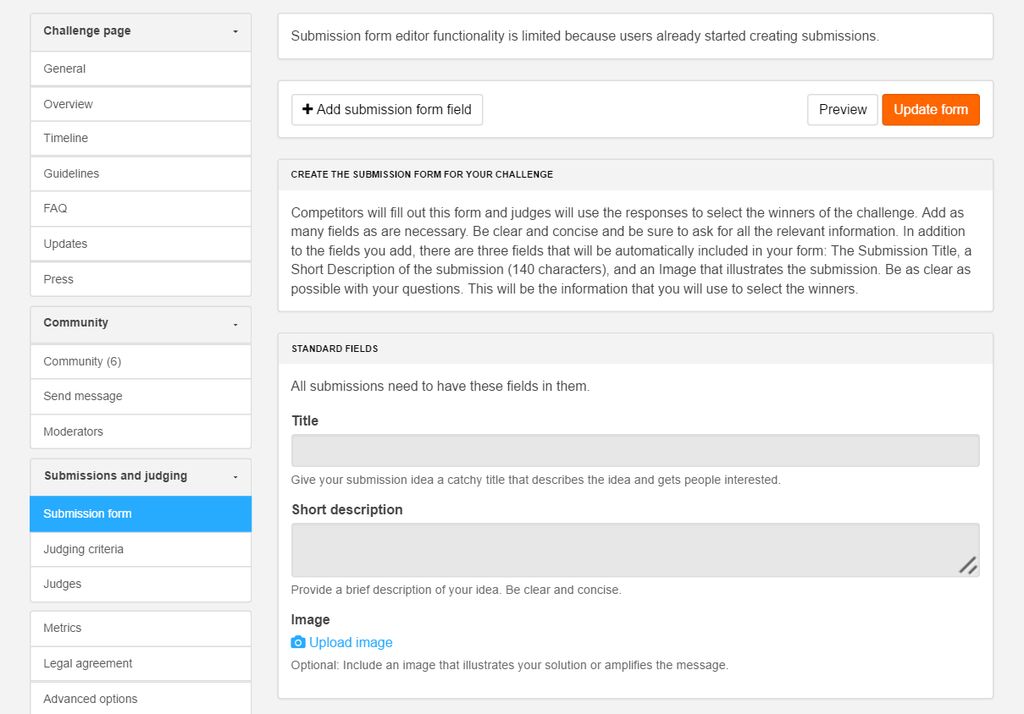Viewport: 1024px width, 714px height.
Task: Click the Submissions and judging header
Action: click(140, 476)
